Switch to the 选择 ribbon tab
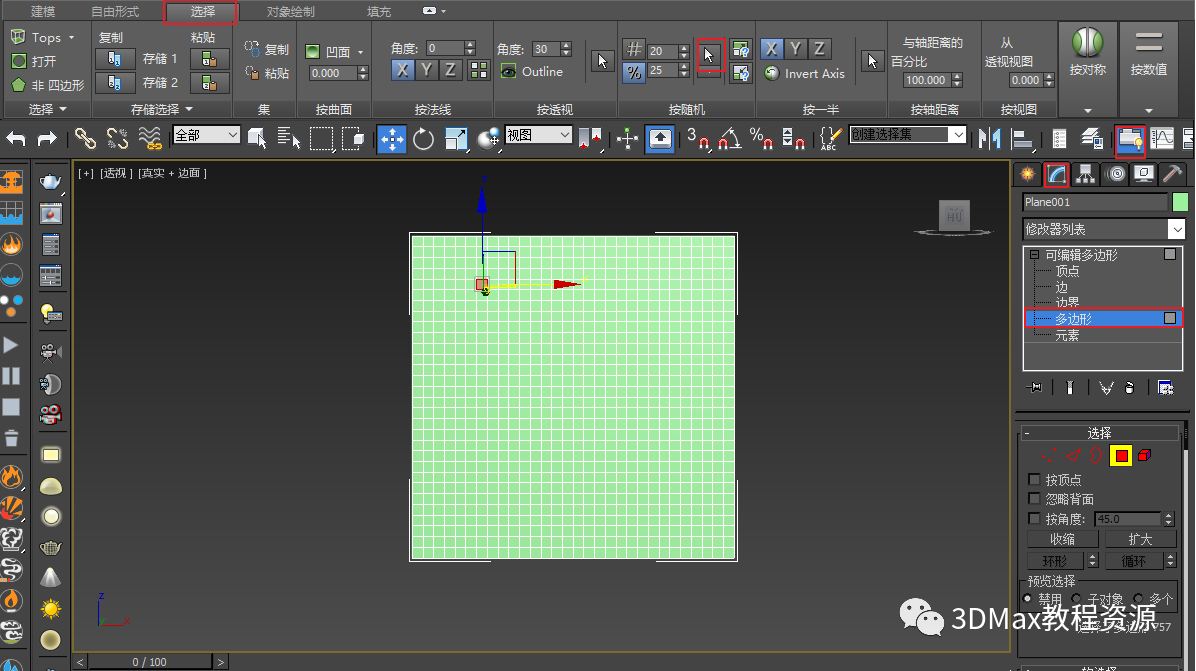Image resolution: width=1196 pixels, height=671 pixels. [202, 11]
